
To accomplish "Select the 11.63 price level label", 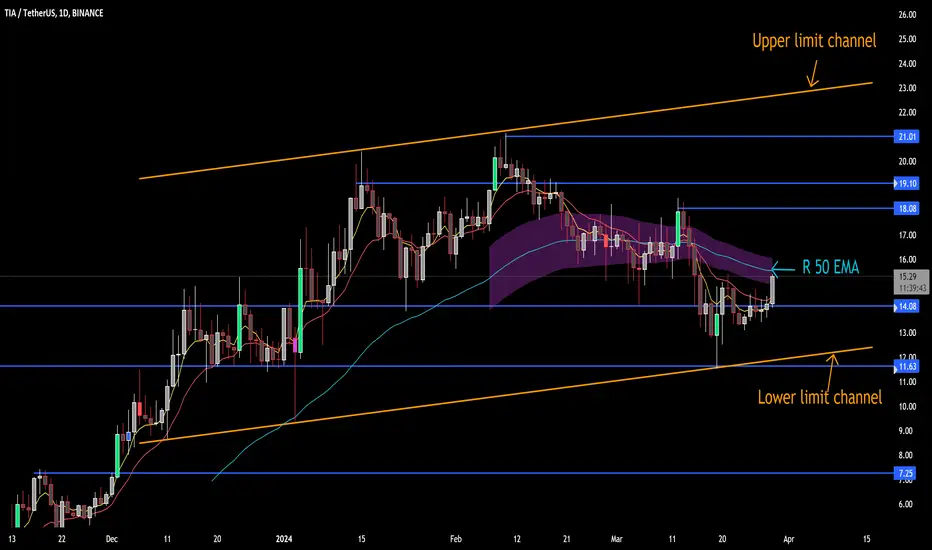I will [x=906, y=366].
